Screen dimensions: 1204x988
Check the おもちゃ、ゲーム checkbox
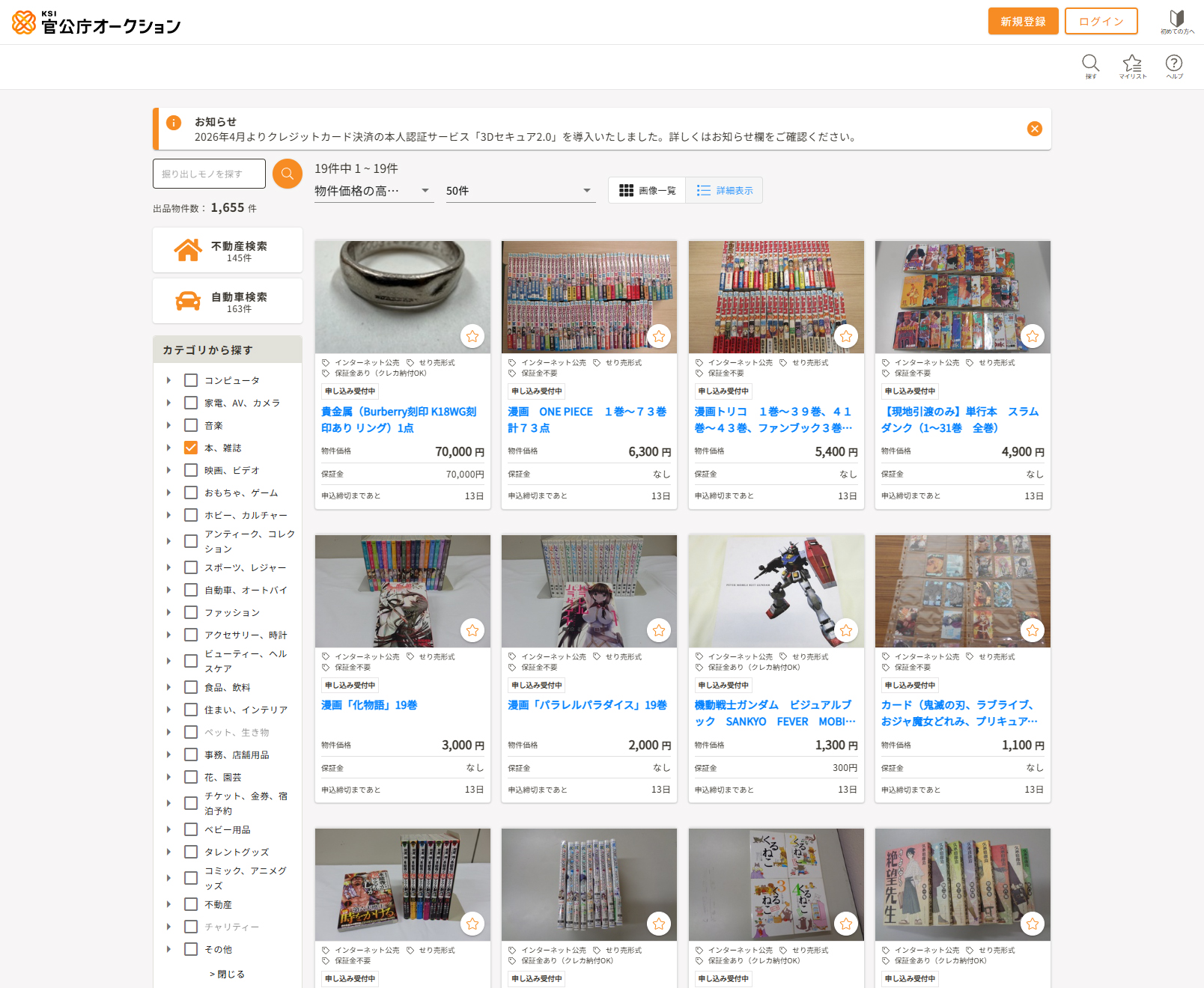191,493
